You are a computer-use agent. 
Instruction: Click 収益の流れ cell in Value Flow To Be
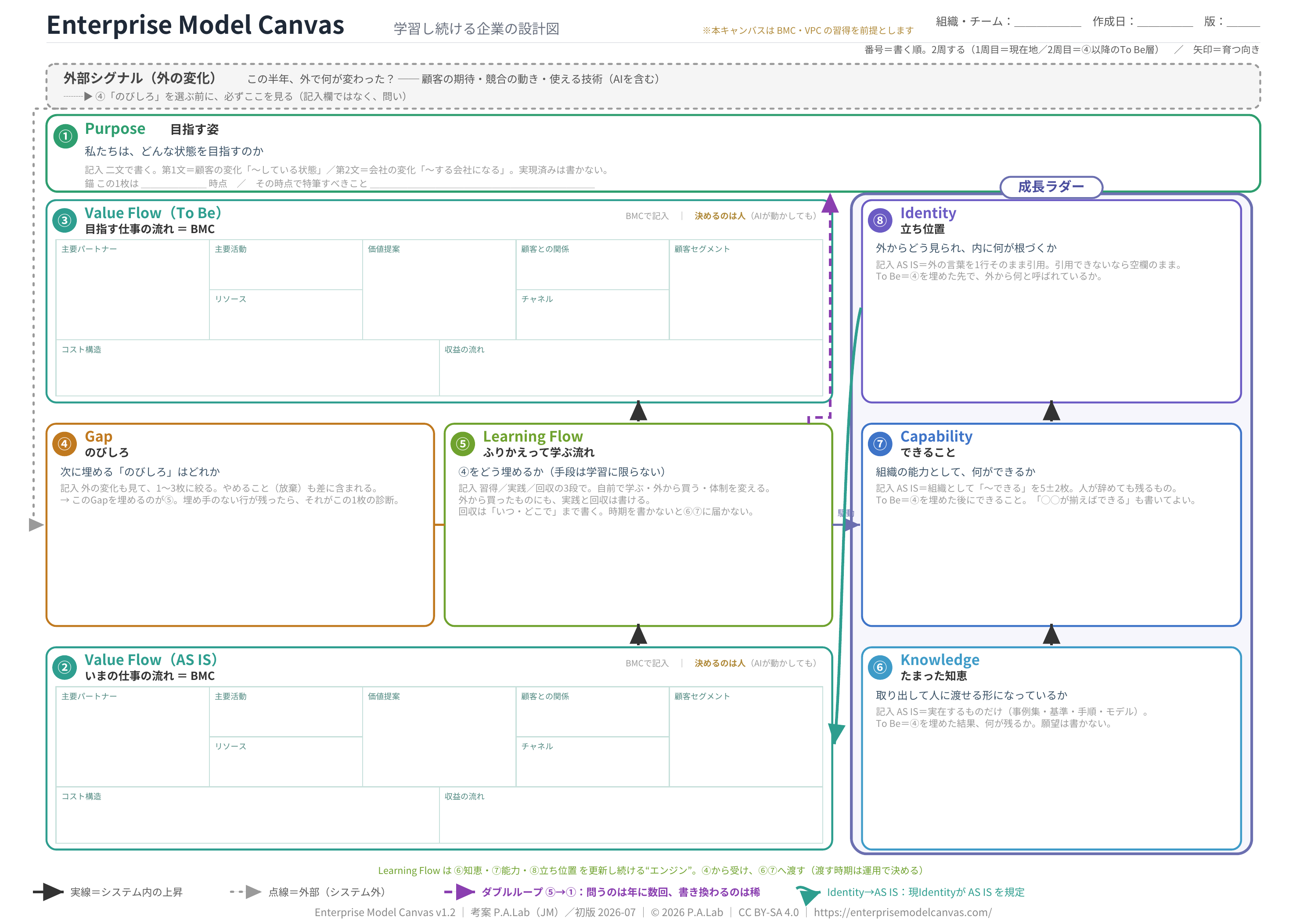pyautogui.click(x=631, y=368)
